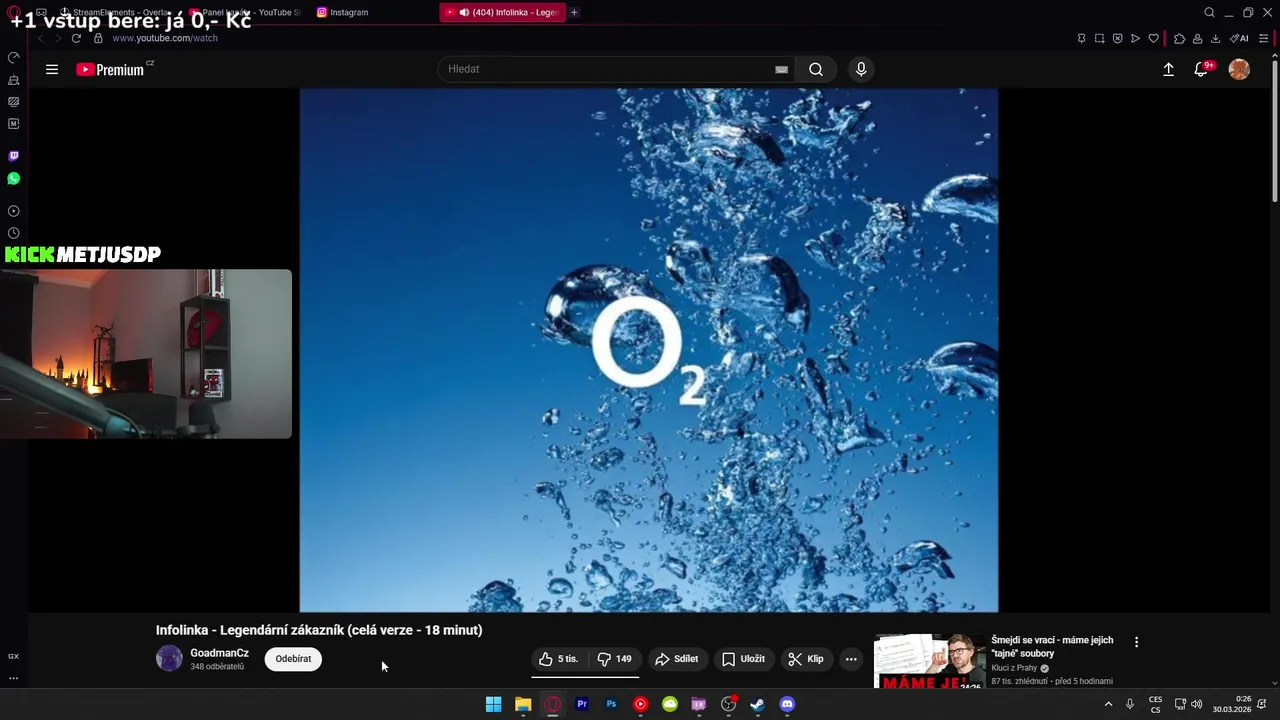Open browser tab search magnifier
The width and height of the screenshot is (1280, 720).
(x=1209, y=12)
